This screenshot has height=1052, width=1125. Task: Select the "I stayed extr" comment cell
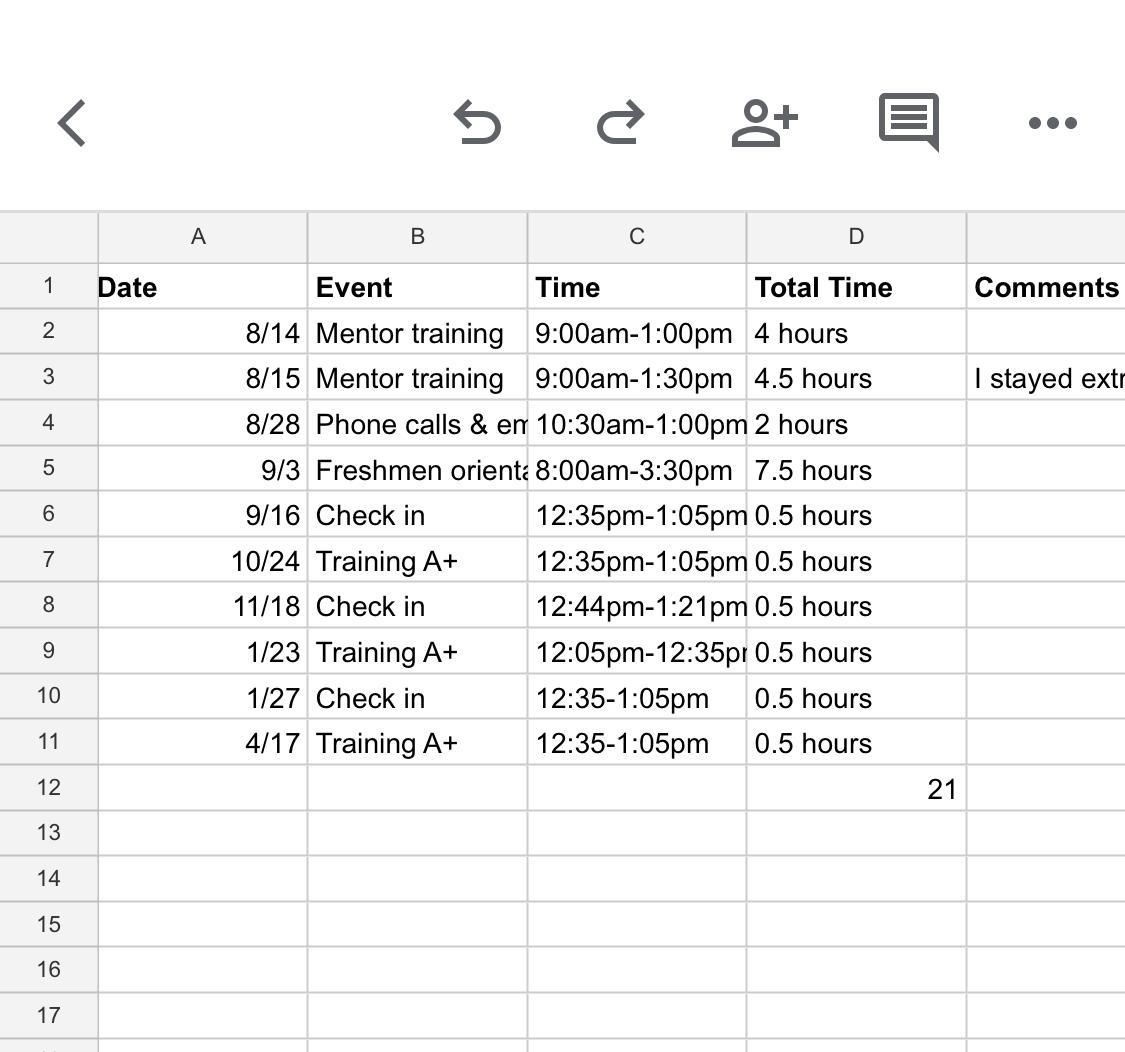pos(1045,379)
